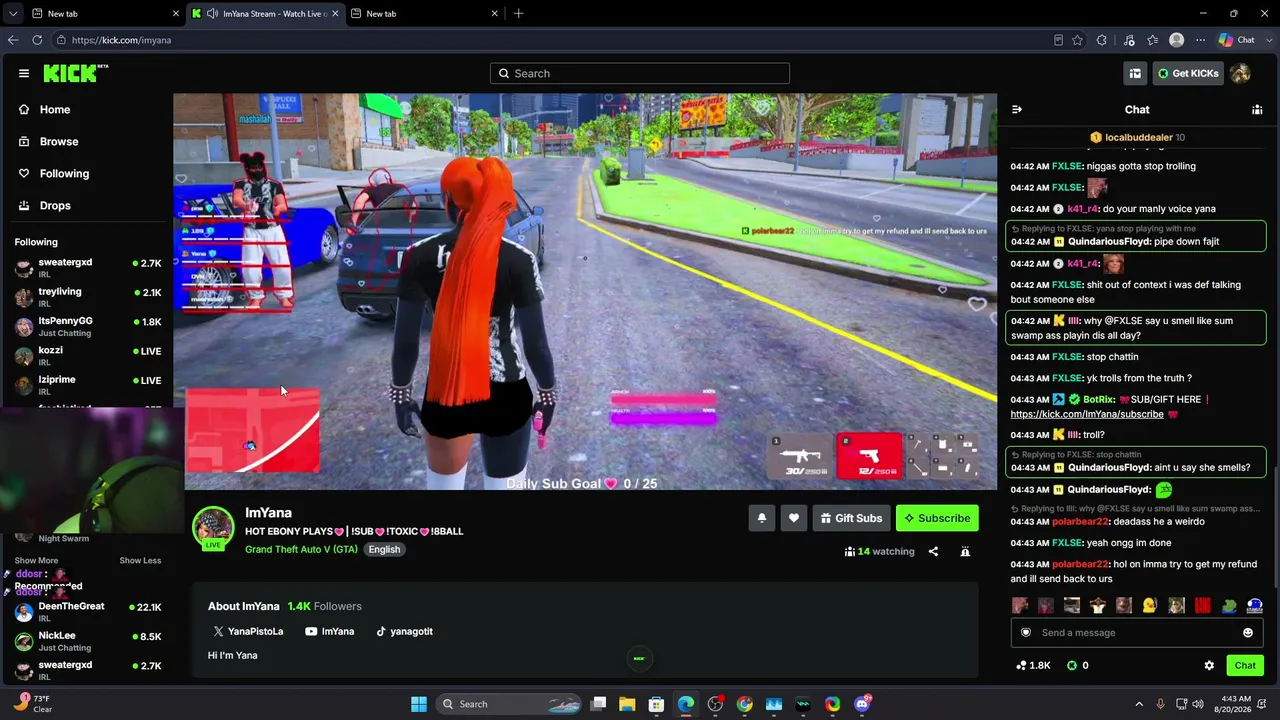The height and width of the screenshot is (720, 1280).
Task: Open the Kick profile avatar menu
Action: click(1240, 73)
